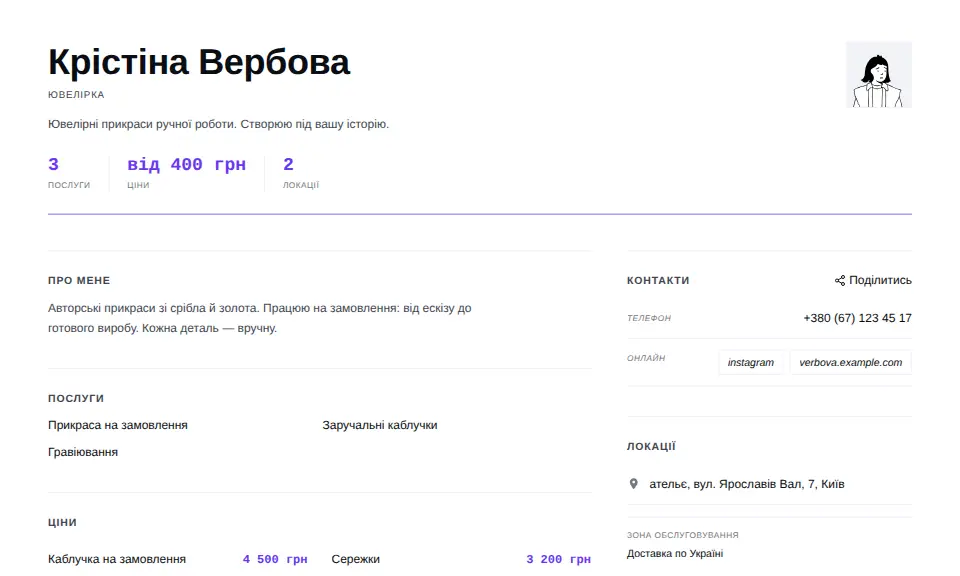Click the '3' послуги stat value
The height and width of the screenshot is (576, 960).
[53, 164]
